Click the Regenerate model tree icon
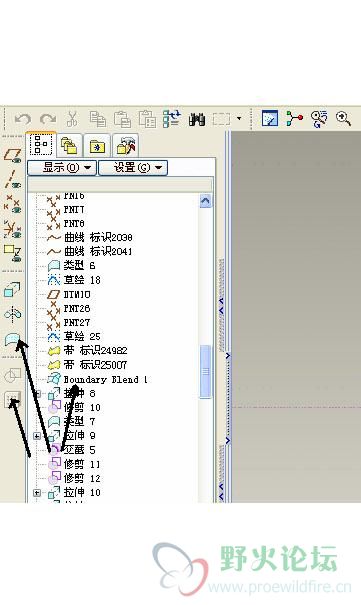The height and width of the screenshot is (605, 361). pos(172,119)
